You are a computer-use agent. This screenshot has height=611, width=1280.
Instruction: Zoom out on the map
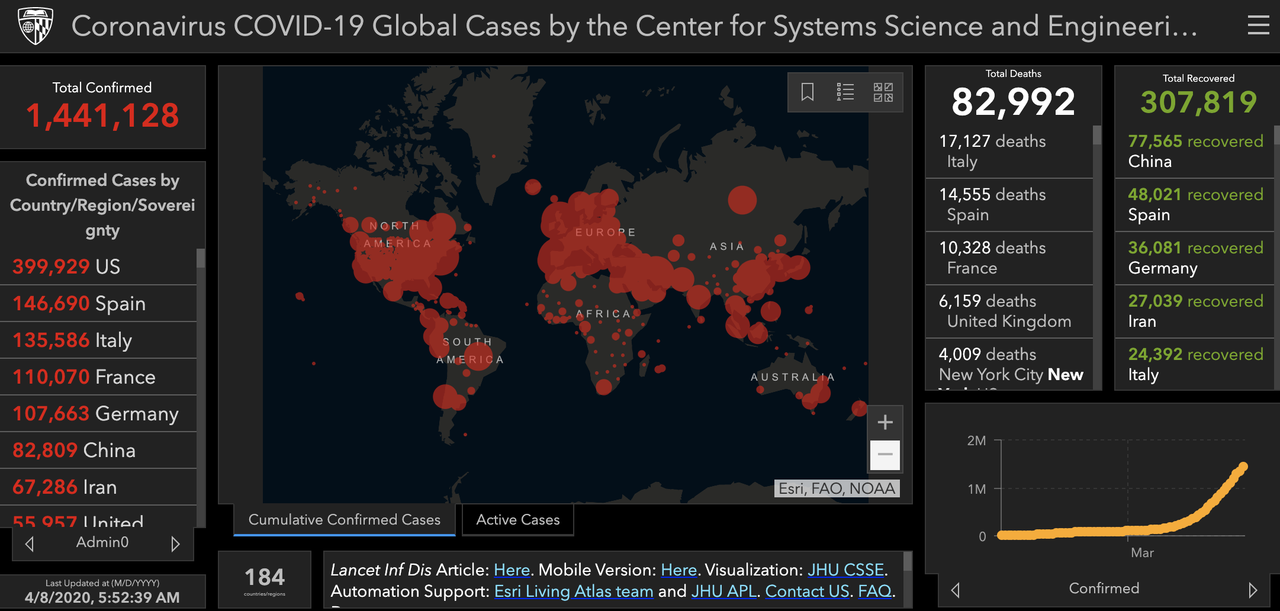click(x=884, y=455)
